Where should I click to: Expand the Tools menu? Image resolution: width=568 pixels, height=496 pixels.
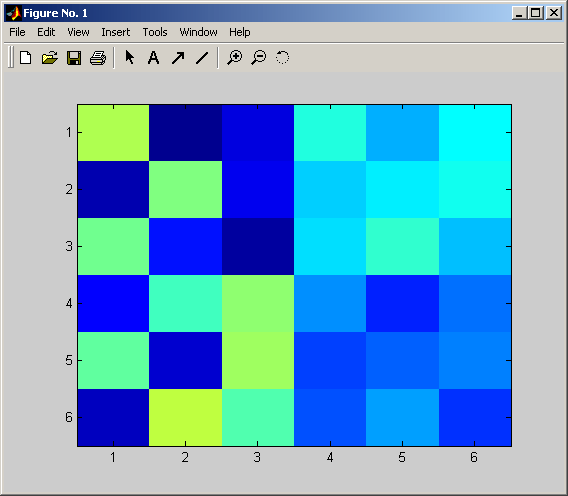pos(155,32)
